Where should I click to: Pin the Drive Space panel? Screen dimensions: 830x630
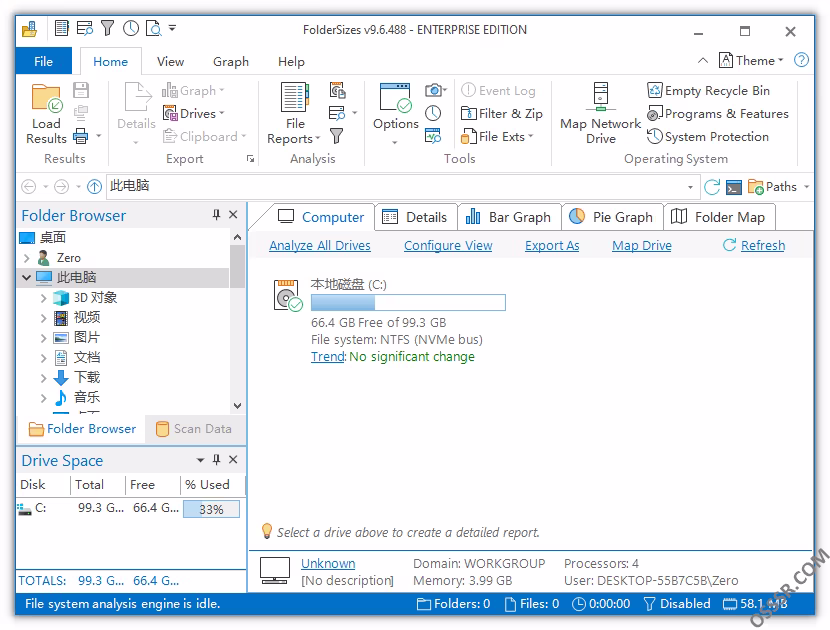click(216, 460)
